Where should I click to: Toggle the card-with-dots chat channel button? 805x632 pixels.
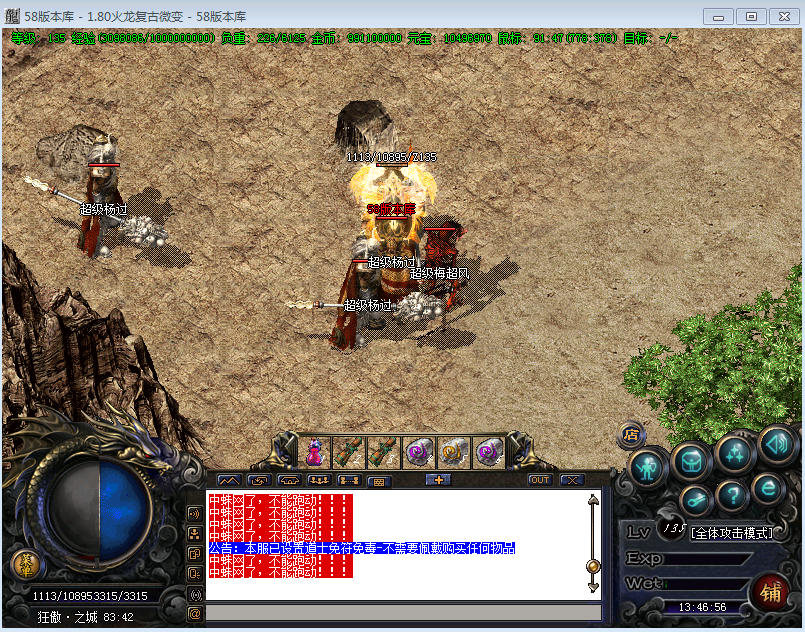pyautogui.click(x=195, y=574)
